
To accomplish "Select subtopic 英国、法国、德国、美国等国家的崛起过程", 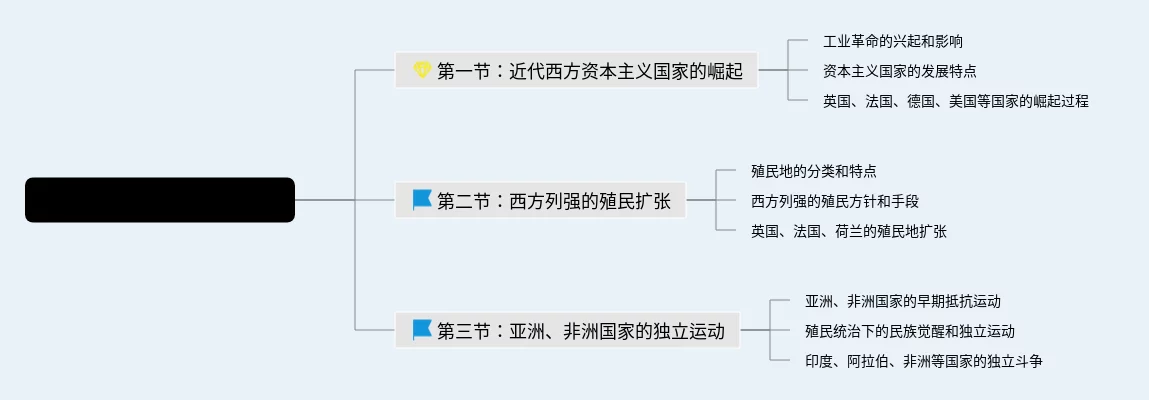I will 956,101.
